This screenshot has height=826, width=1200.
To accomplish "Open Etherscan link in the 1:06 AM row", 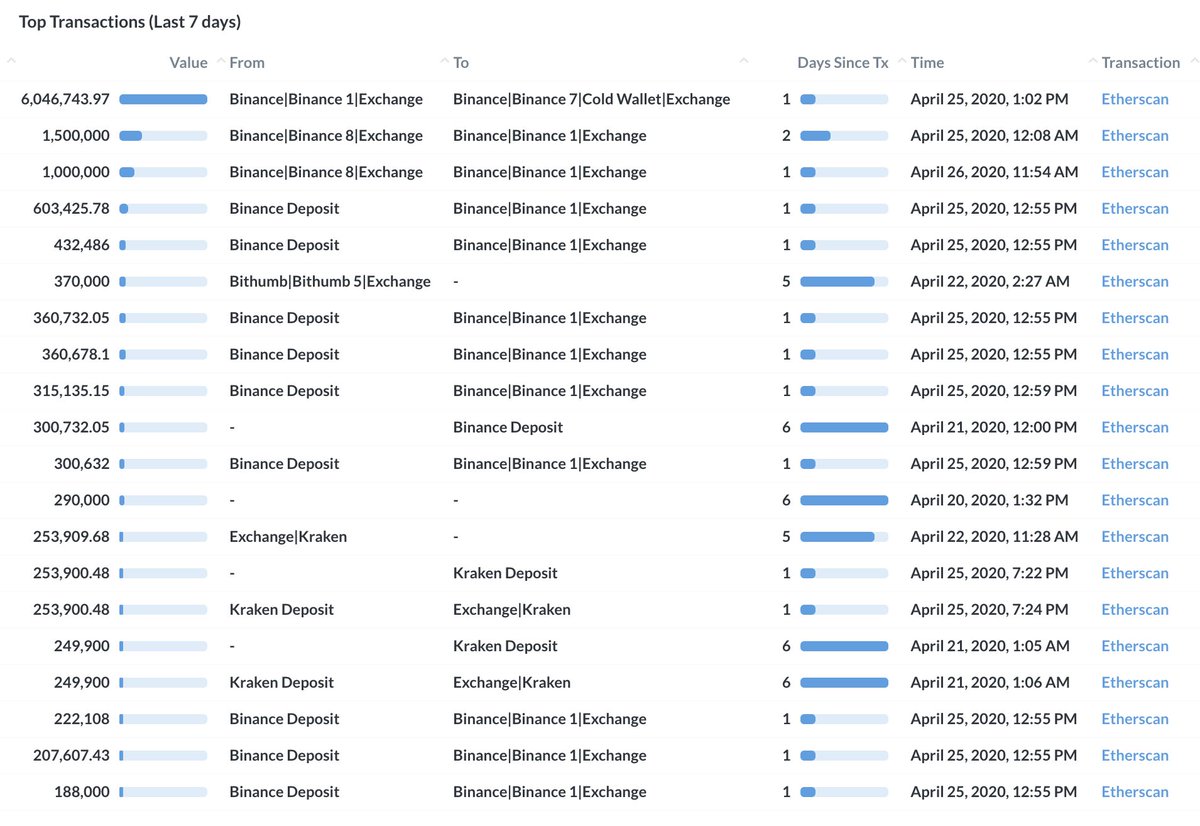I will [1135, 683].
